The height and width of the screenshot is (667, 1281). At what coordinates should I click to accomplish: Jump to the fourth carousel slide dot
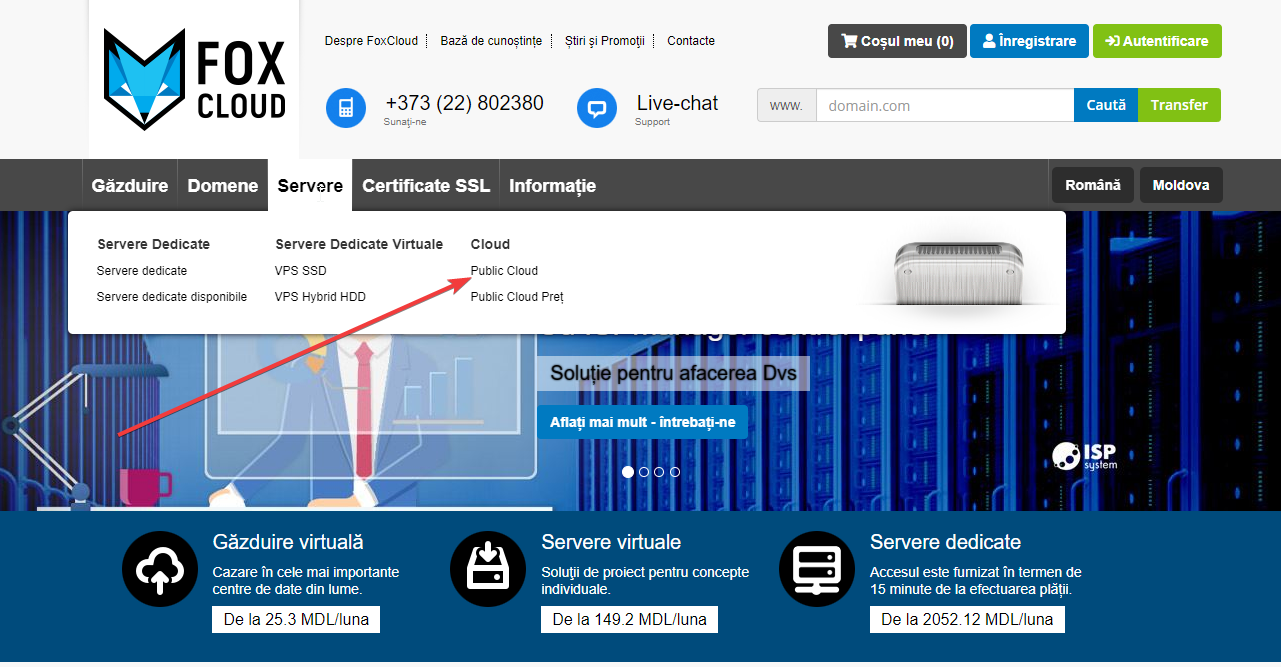click(x=675, y=472)
